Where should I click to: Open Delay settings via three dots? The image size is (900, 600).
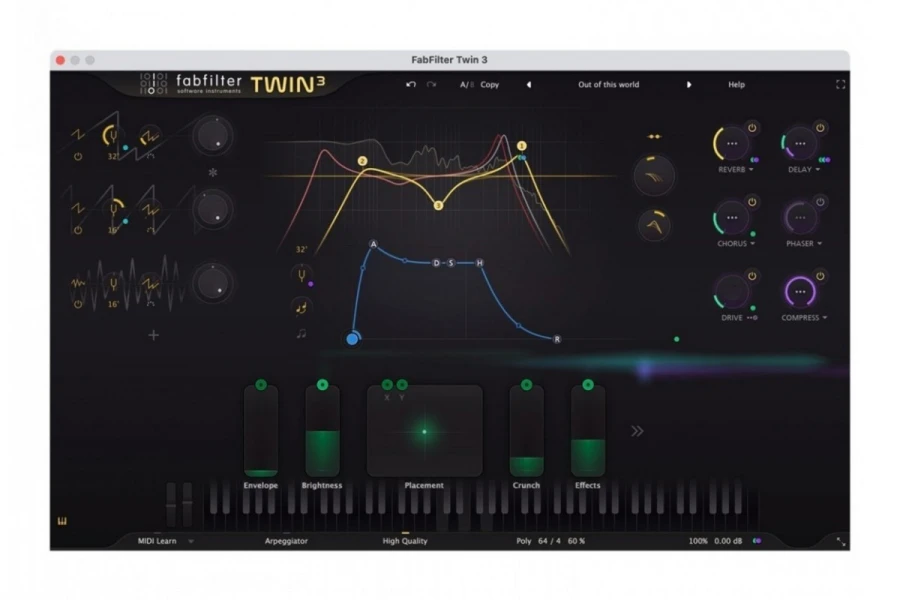point(800,144)
